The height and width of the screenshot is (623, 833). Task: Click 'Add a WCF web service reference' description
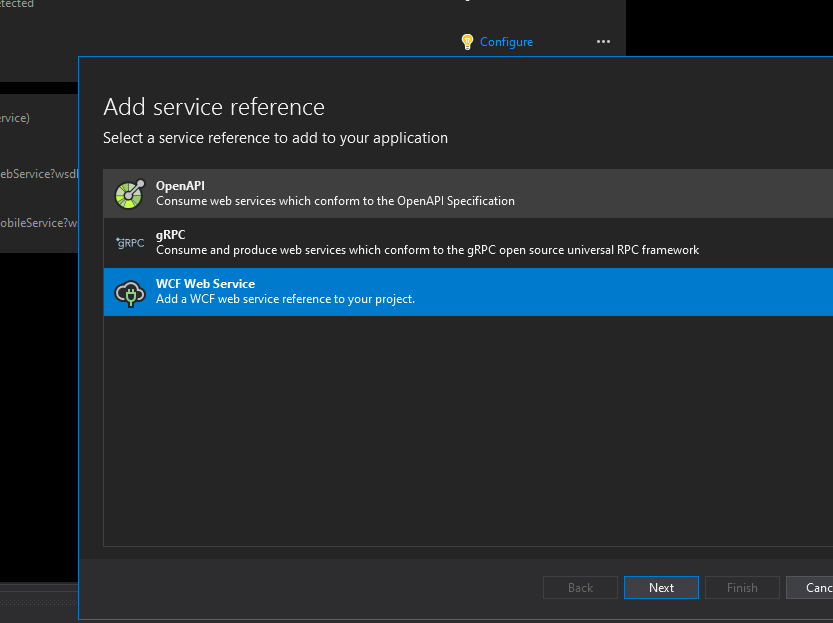285,299
